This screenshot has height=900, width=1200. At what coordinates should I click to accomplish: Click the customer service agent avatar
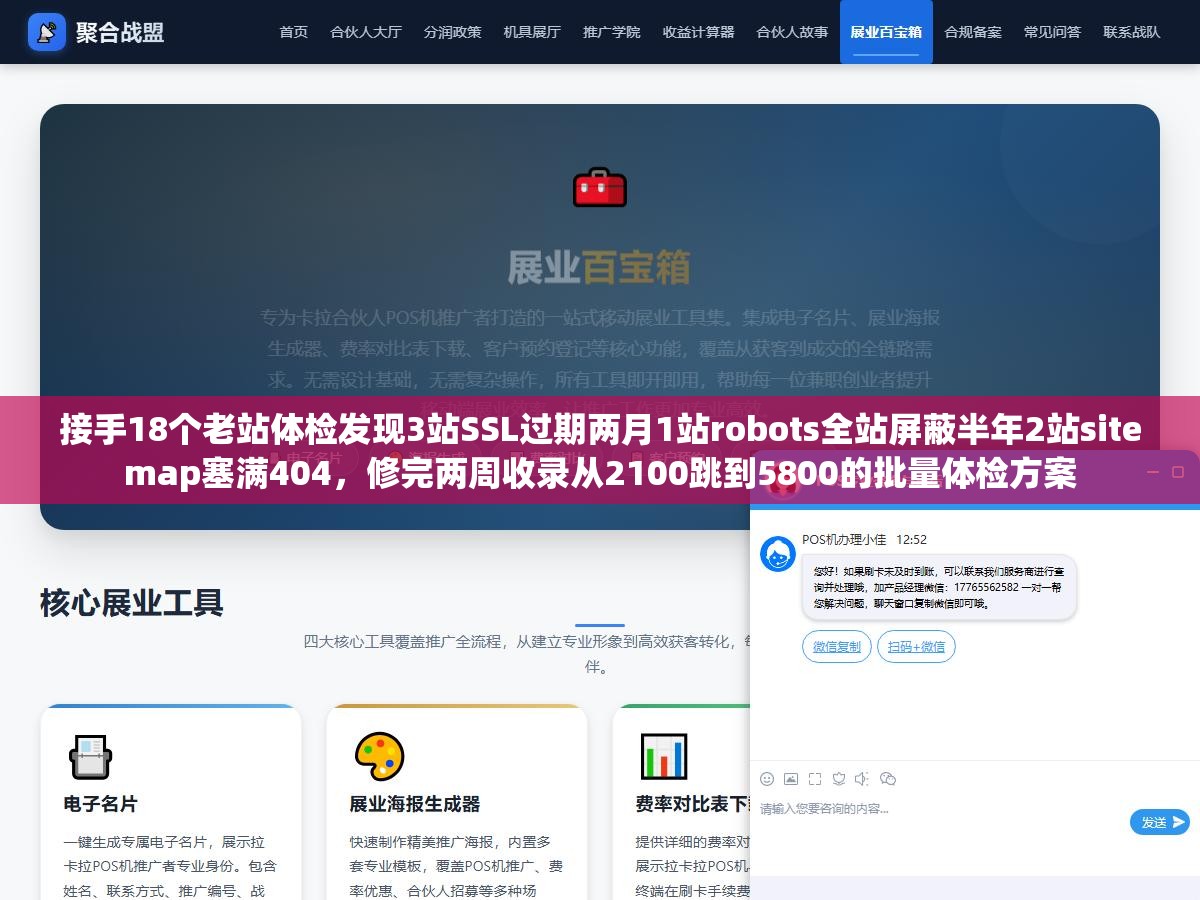click(778, 554)
